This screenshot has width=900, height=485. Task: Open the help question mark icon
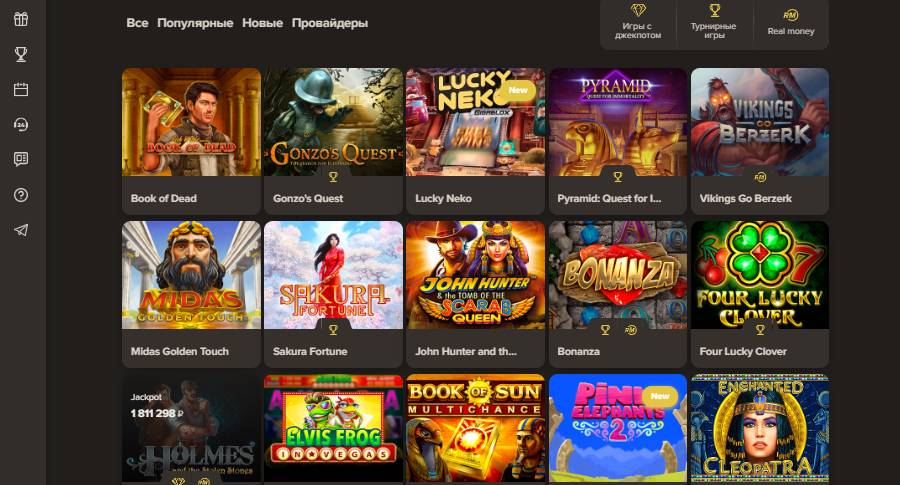21,195
